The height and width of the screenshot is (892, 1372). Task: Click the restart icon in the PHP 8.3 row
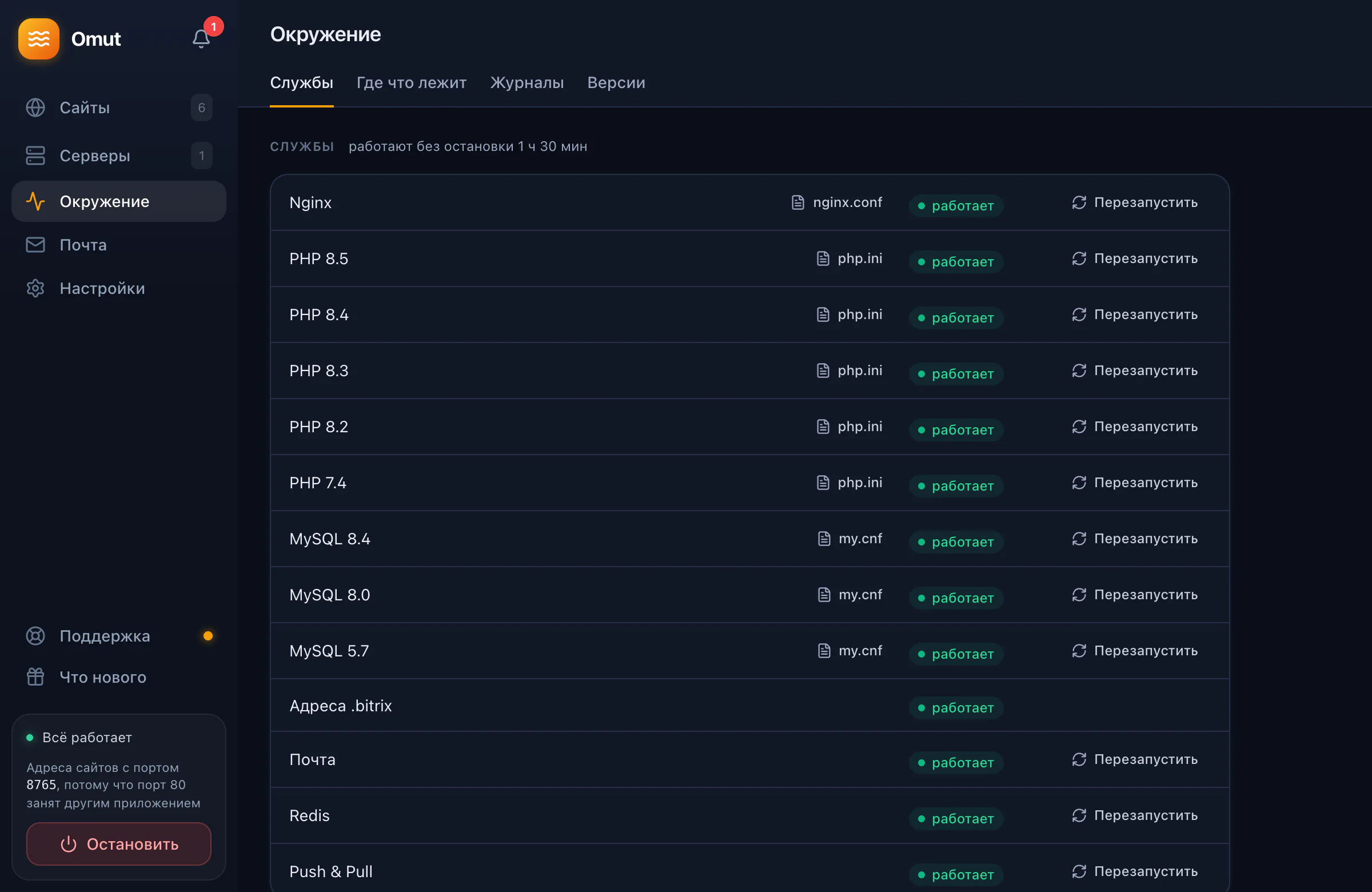click(x=1079, y=370)
